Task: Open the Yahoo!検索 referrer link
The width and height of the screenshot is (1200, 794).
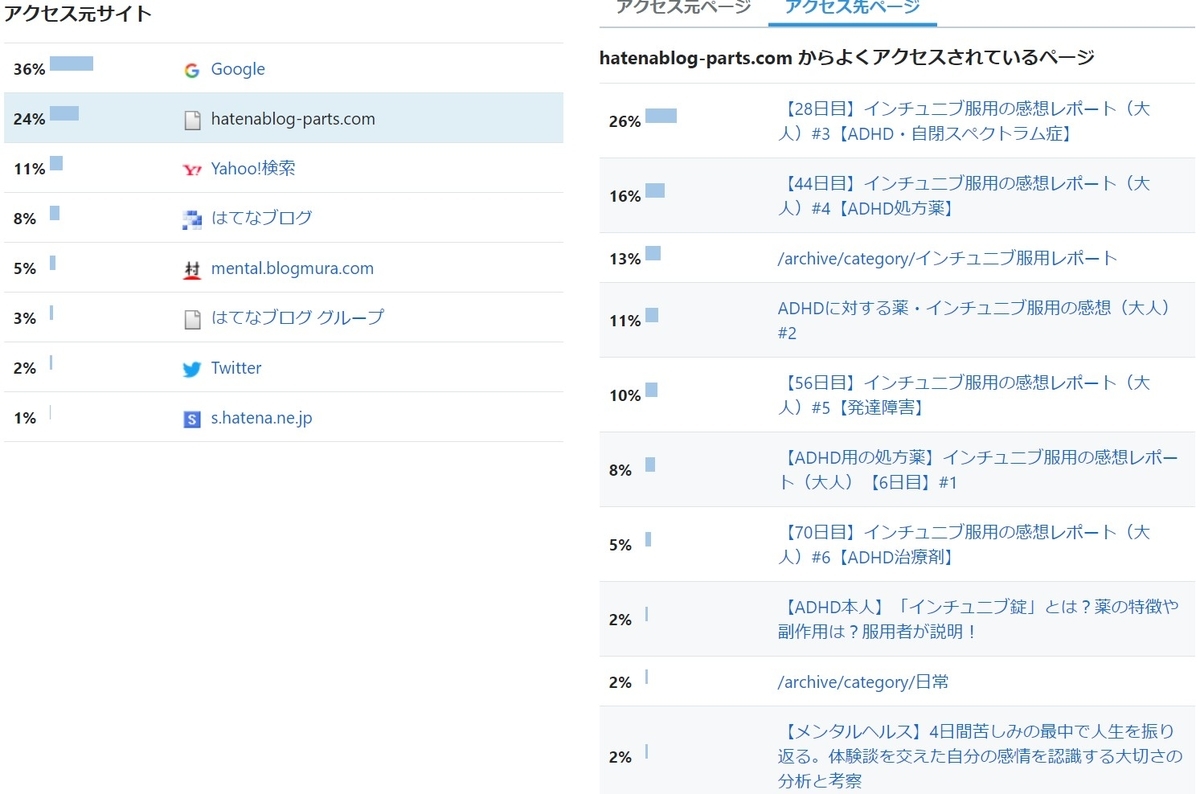Action: (x=253, y=168)
